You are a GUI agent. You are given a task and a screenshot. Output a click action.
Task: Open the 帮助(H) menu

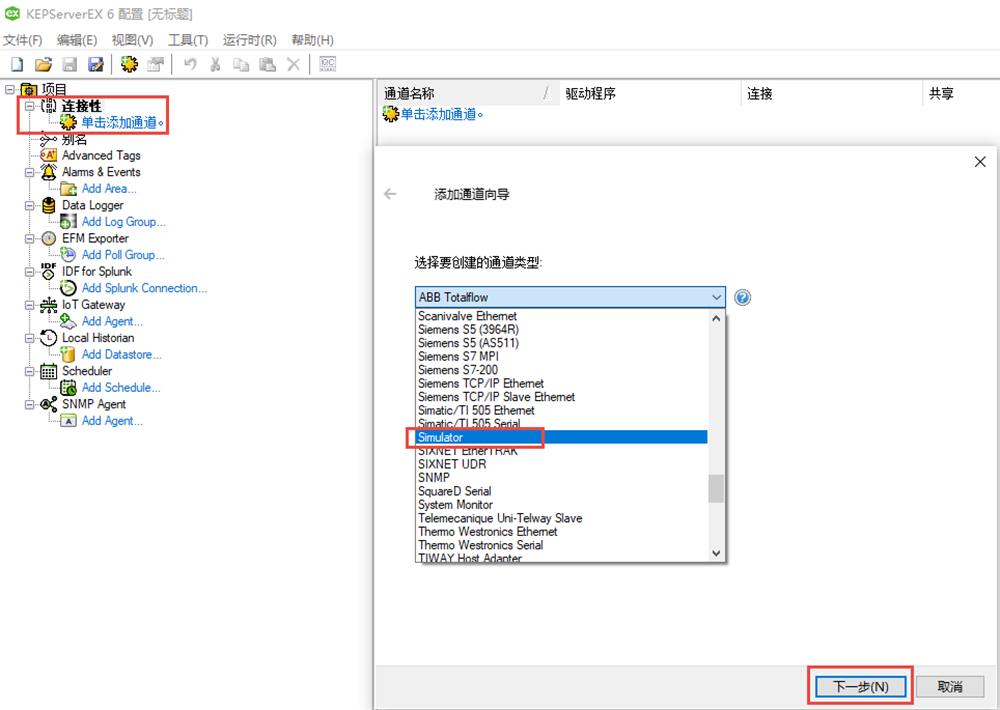[312, 40]
